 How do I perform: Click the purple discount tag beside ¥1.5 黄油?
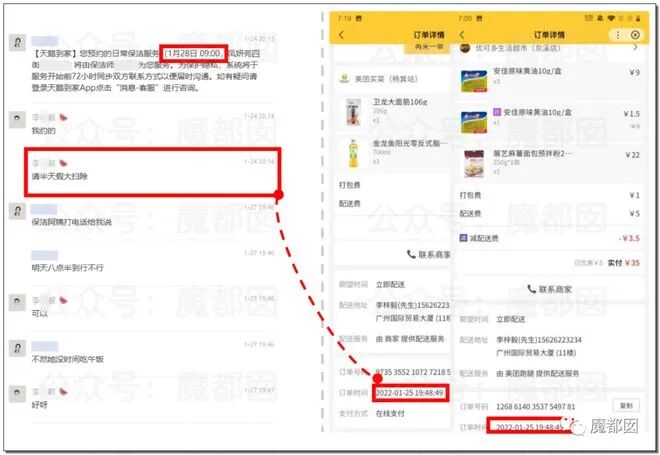497,112
